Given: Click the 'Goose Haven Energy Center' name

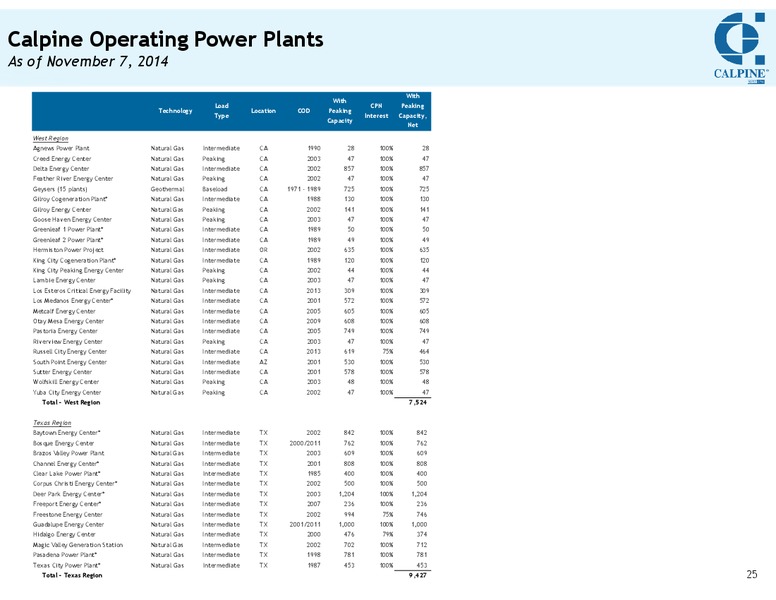Looking at the screenshot, I should 72,220.
